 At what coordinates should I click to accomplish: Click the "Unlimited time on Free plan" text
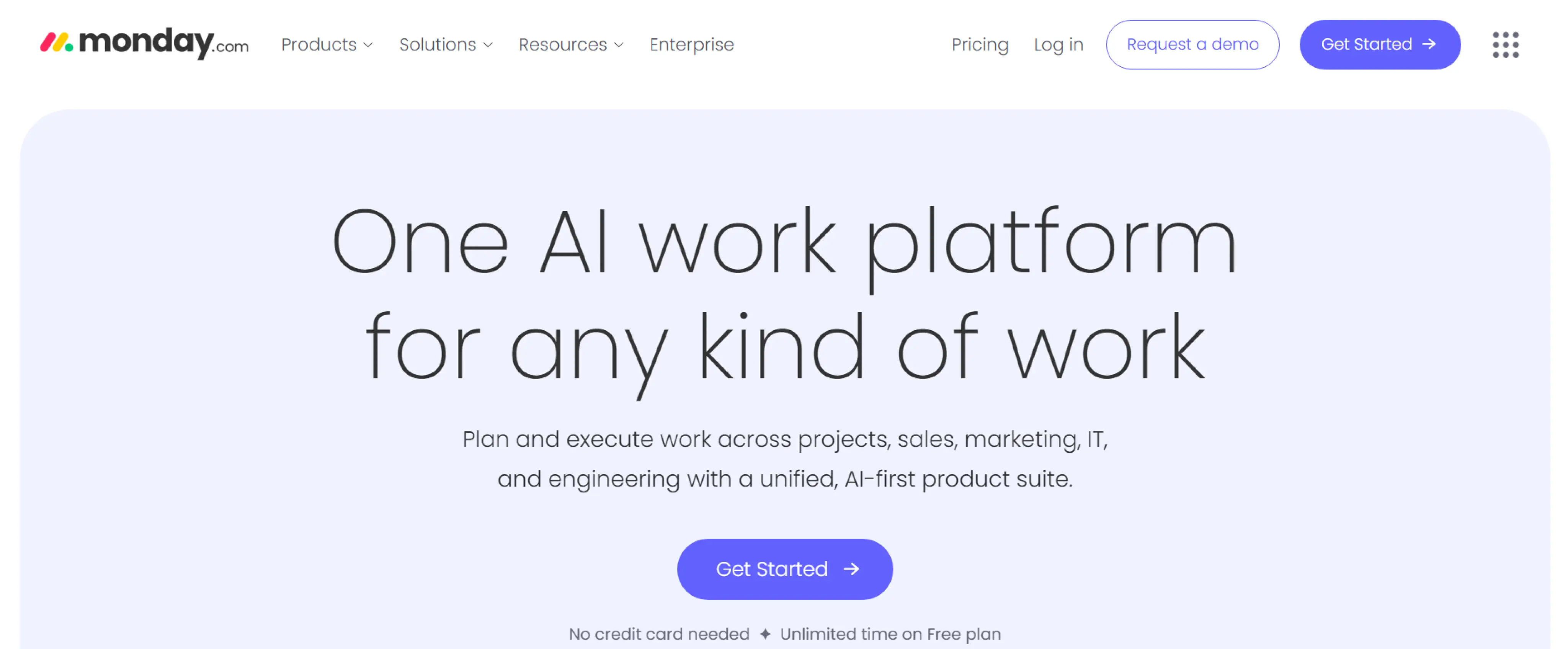coord(890,634)
